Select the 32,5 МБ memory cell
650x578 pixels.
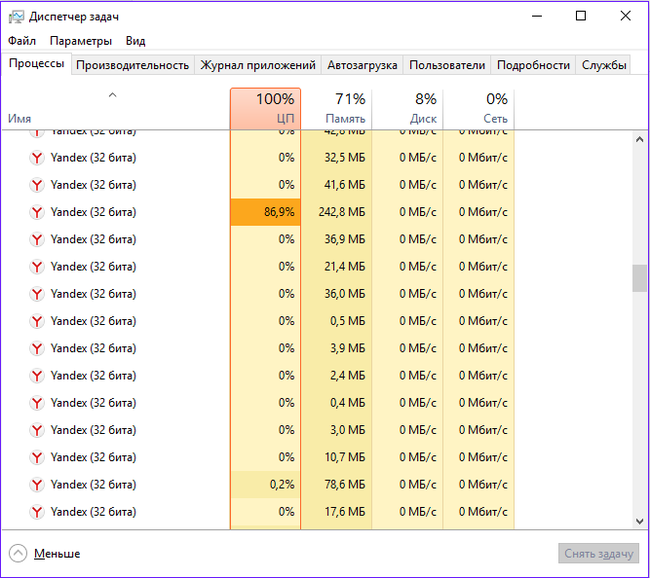click(336, 158)
